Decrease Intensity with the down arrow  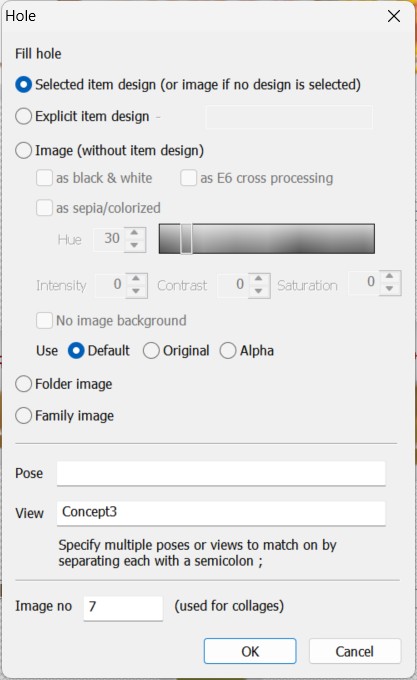point(137,291)
